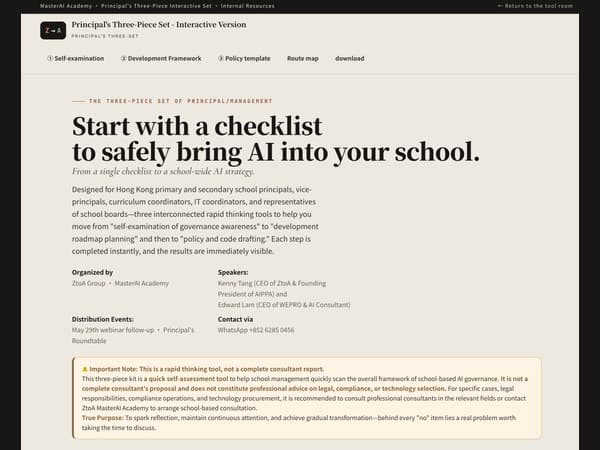The height and width of the screenshot is (450, 600).
Task: Click page title Principal's Three-Piece Set
Action: click(x=159, y=24)
